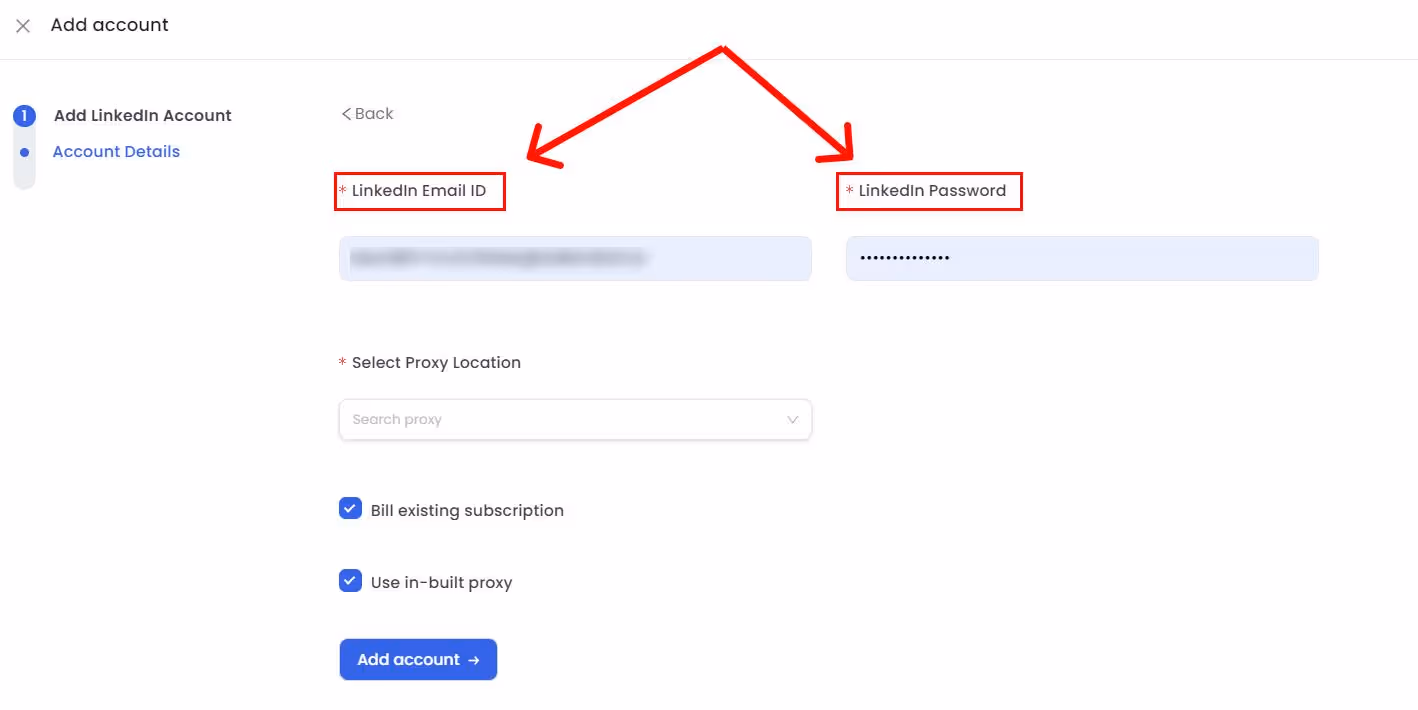The image size is (1418, 710).
Task: Click the checkmark icon in Bill existing subscription
Action: coord(350,508)
